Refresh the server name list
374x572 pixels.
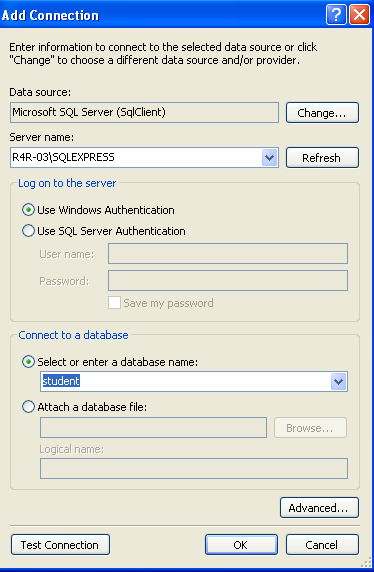point(322,158)
